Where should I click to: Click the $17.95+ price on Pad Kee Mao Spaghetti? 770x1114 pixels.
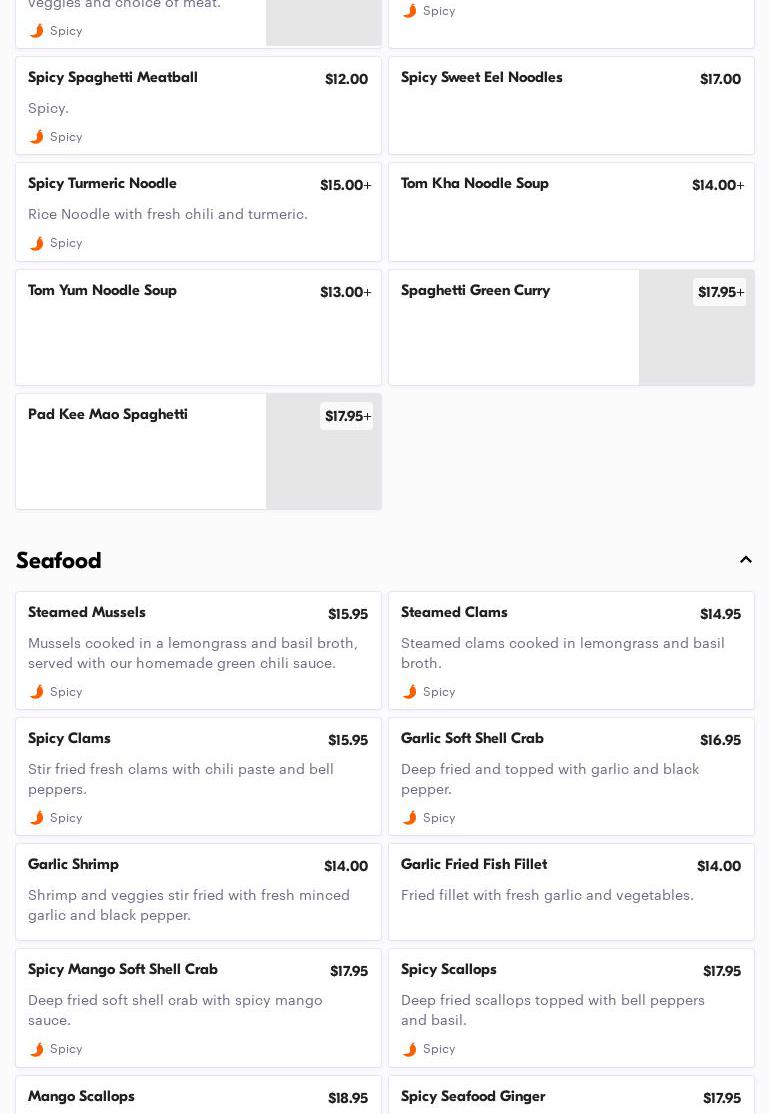tap(347, 416)
